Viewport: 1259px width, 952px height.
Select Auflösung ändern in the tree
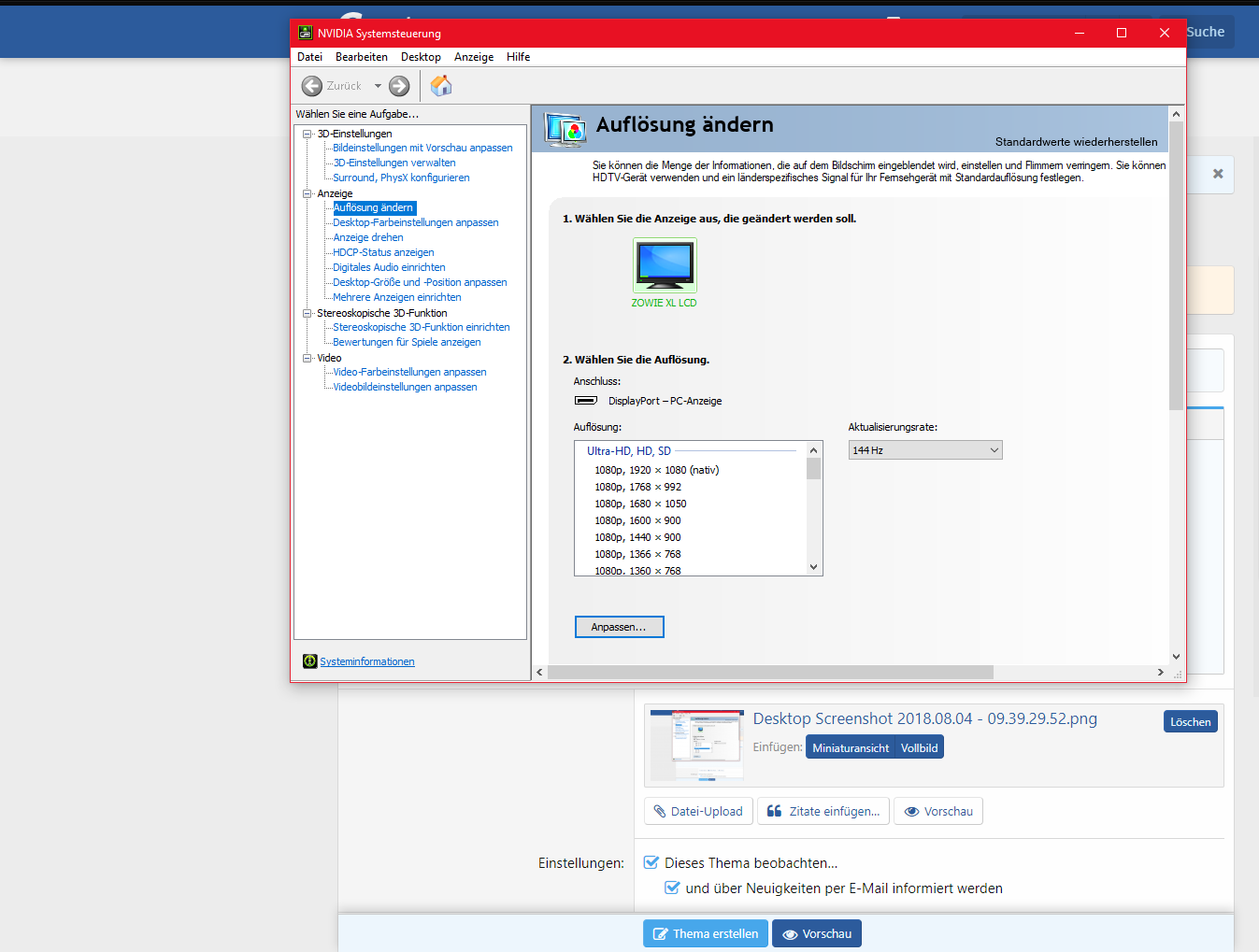[x=374, y=207]
